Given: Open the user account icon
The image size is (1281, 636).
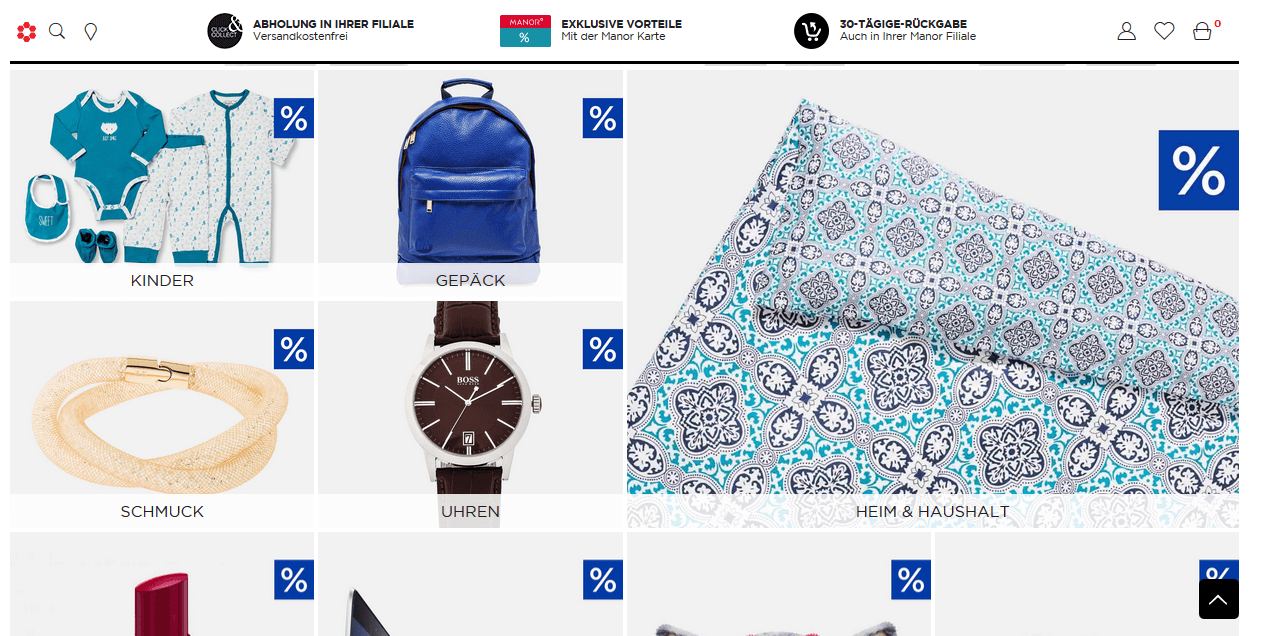Looking at the screenshot, I should tap(1127, 31).
